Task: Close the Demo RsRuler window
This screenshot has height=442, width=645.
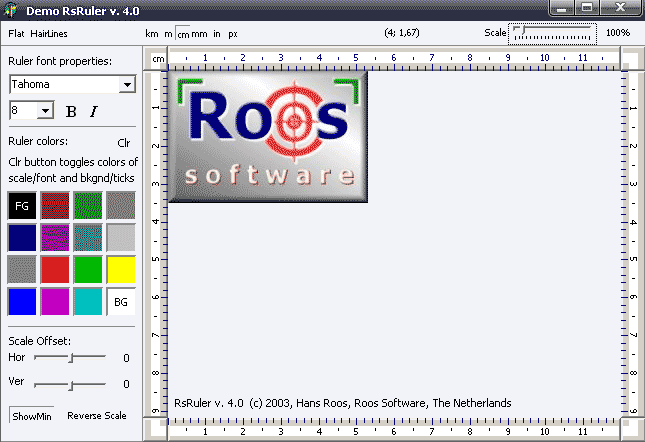Action: click(621, 8)
